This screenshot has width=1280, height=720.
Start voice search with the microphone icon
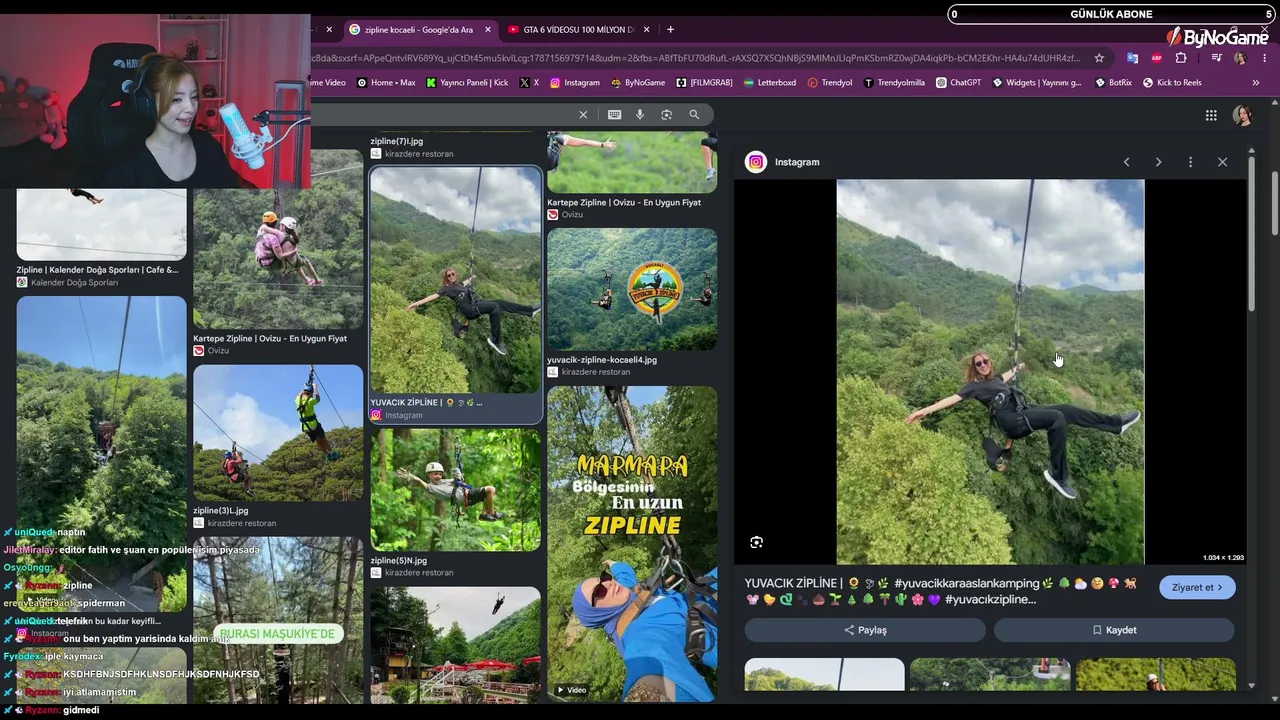(x=640, y=115)
